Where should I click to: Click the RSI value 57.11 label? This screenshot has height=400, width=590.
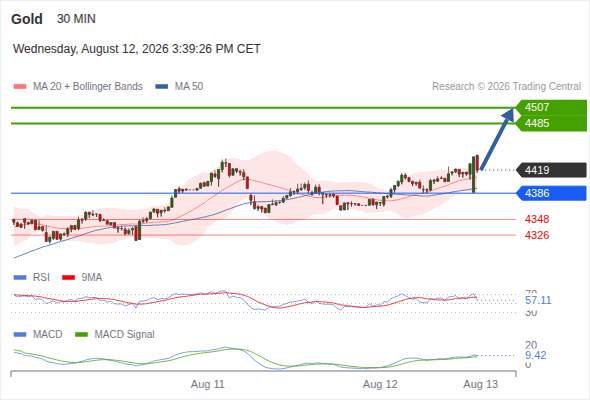pyautogui.click(x=538, y=300)
